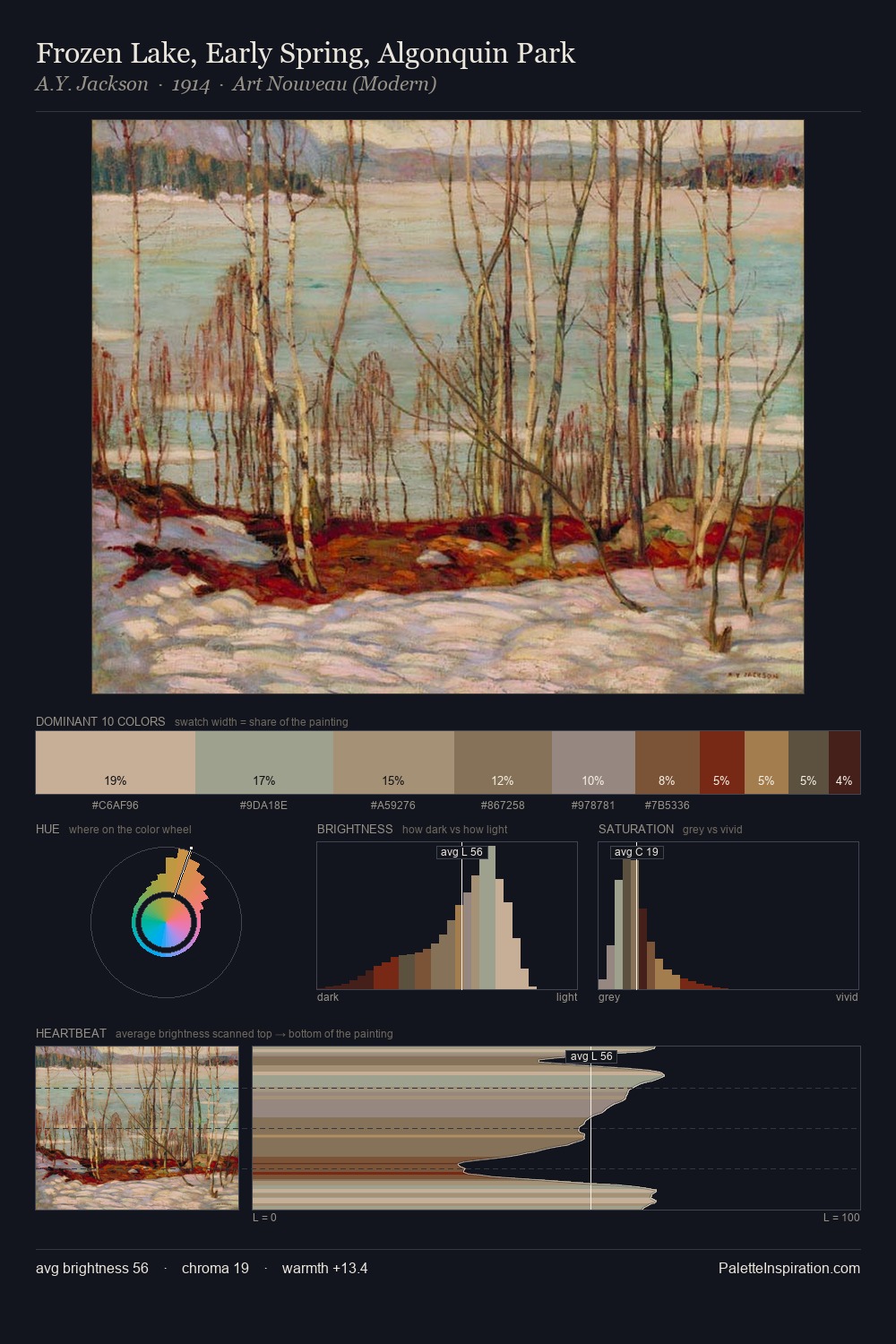The height and width of the screenshot is (1344, 896).
Task: Click the hex code #978781 label
Action: [593, 805]
